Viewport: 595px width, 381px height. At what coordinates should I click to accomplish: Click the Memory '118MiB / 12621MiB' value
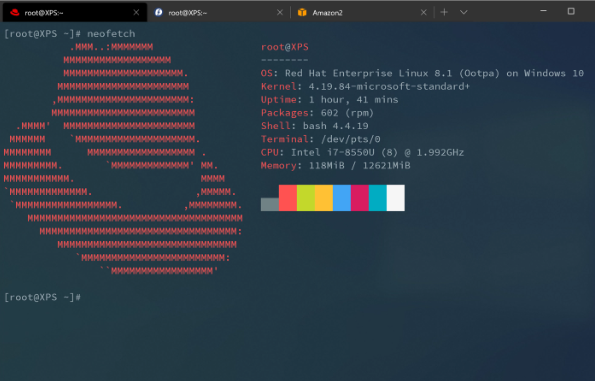(x=359, y=166)
